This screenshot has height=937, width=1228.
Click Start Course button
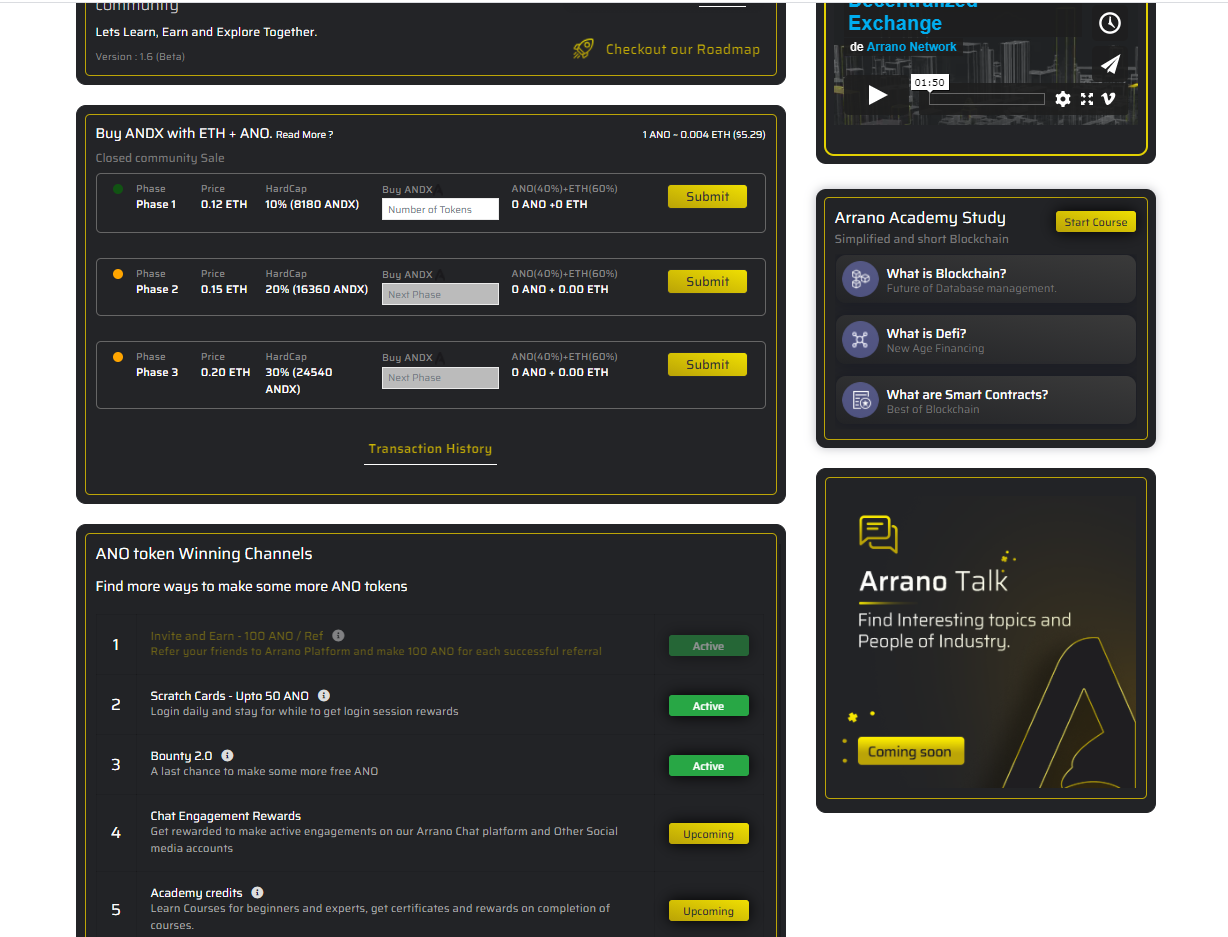point(1095,222)
